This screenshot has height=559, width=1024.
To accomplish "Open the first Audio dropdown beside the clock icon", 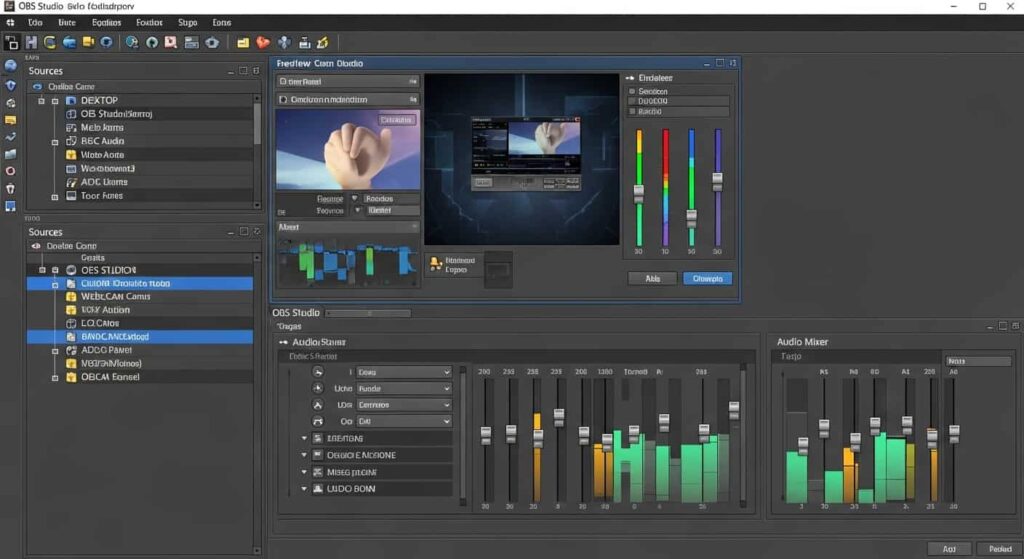I will click(x=404, y=372).
